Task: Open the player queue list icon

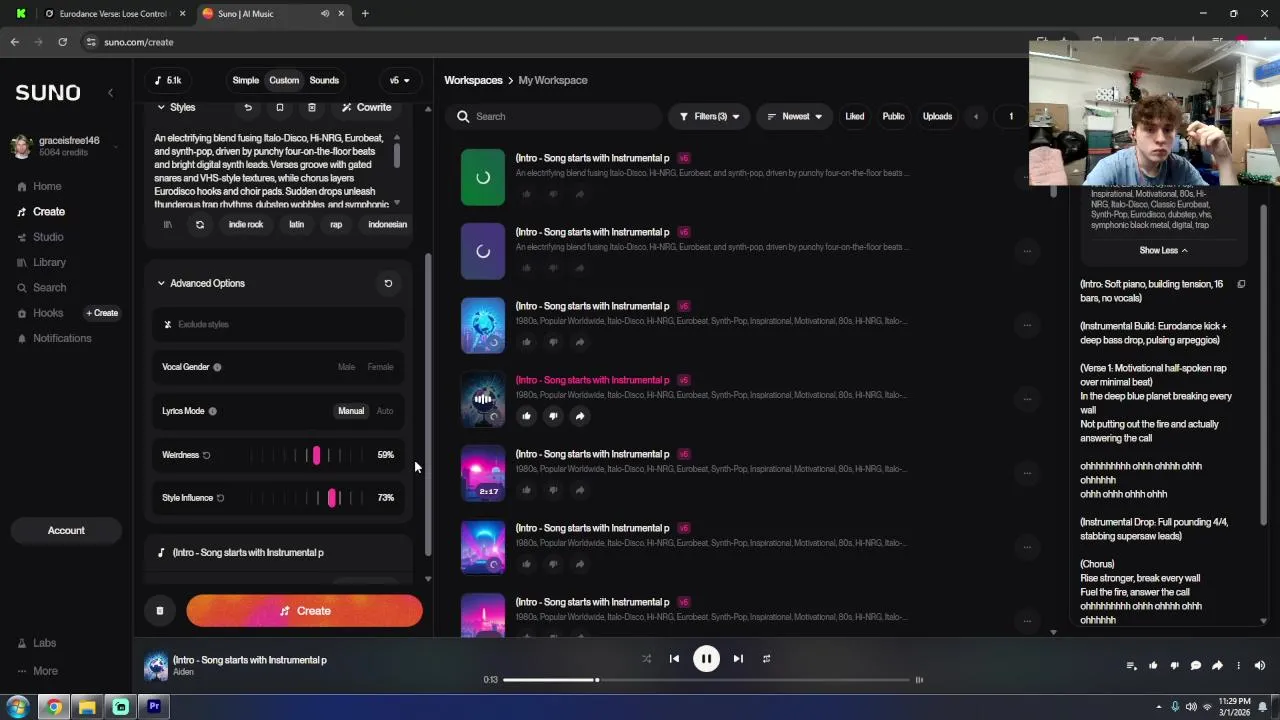Action: 1131,666
